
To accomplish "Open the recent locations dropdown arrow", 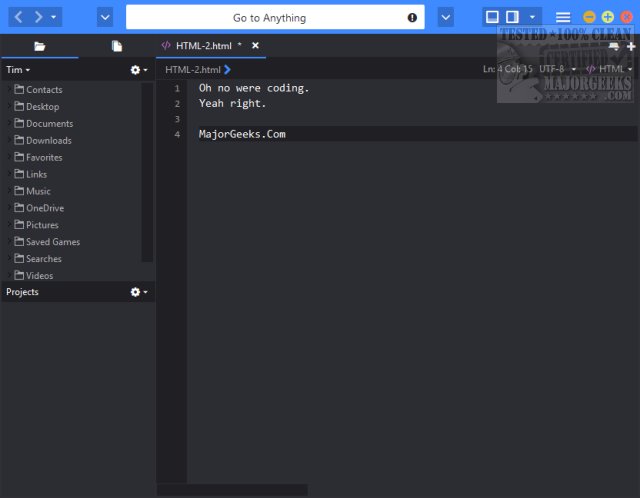I will (53, 17).
